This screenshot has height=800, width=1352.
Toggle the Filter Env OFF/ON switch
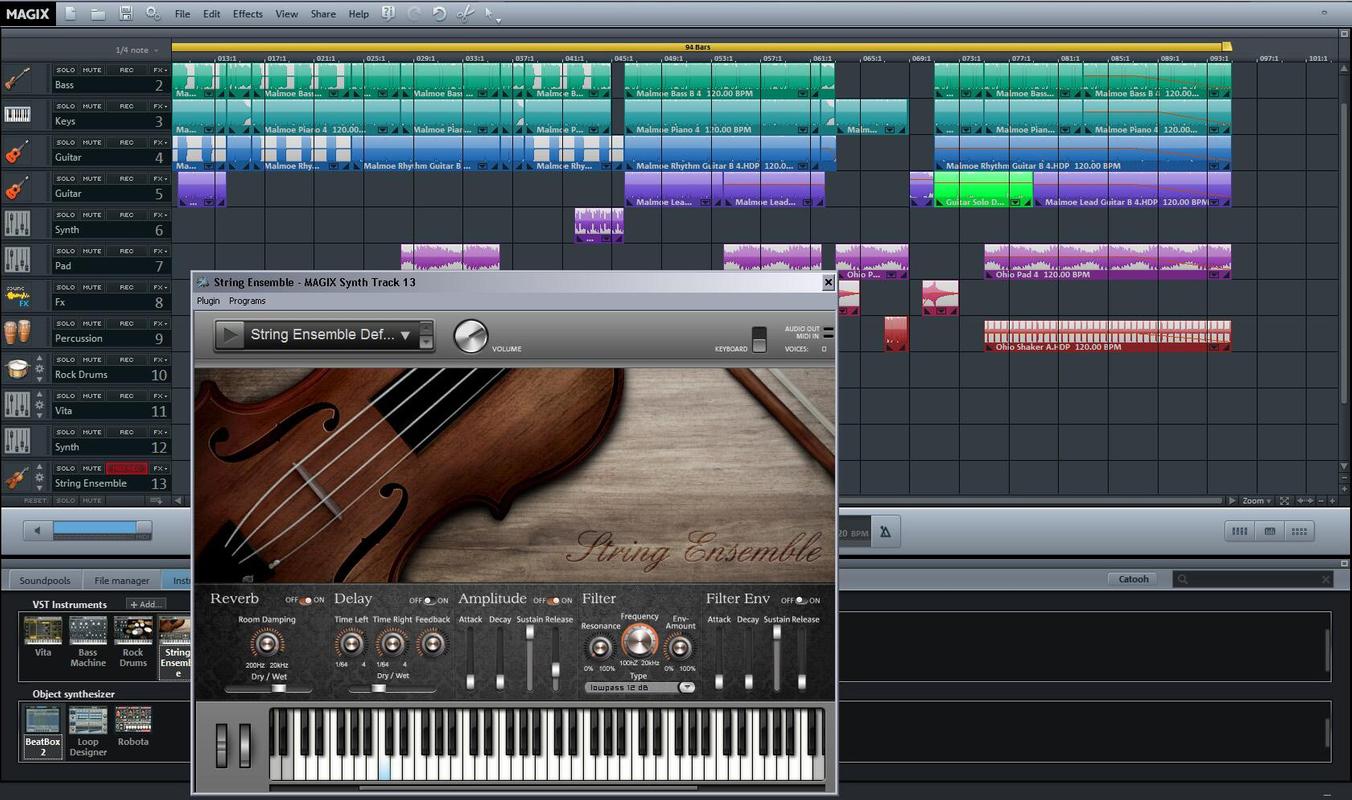pos(801,600)
